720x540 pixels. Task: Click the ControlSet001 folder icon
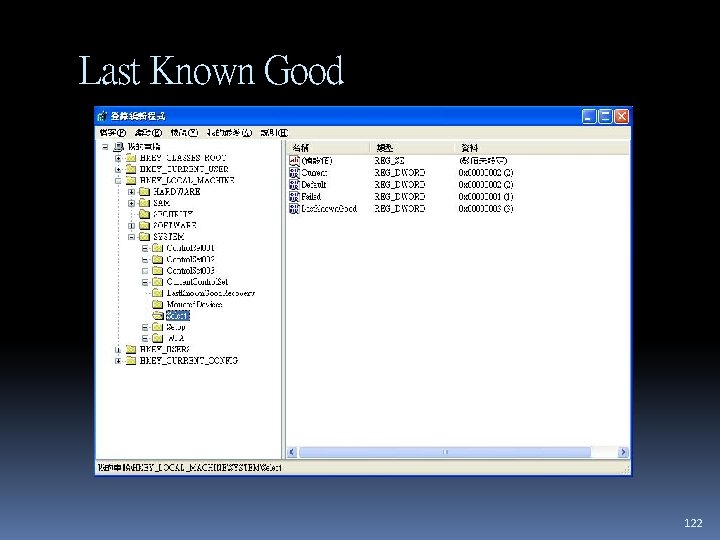(x=158, y=248)
